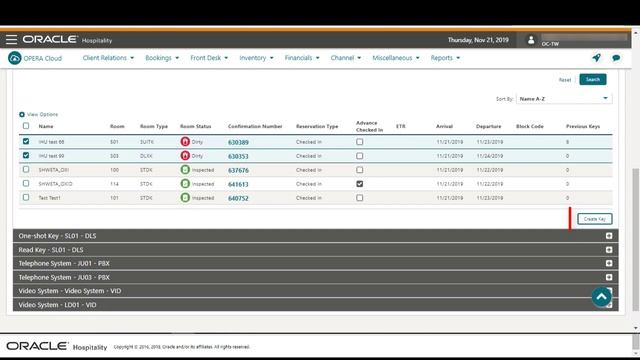Toggle Advance Checked In for confirmation 640752
640x360 pixels.
point(360,198)
